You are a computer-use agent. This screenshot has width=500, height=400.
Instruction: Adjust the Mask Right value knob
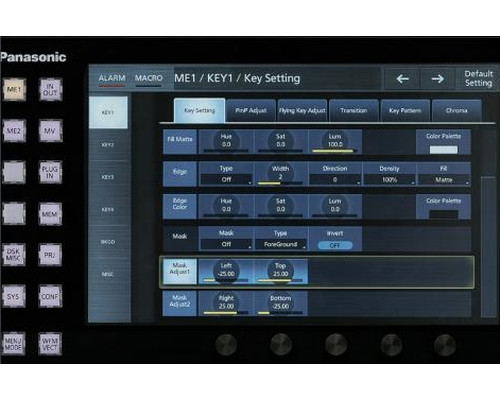[x=226, y=303]
